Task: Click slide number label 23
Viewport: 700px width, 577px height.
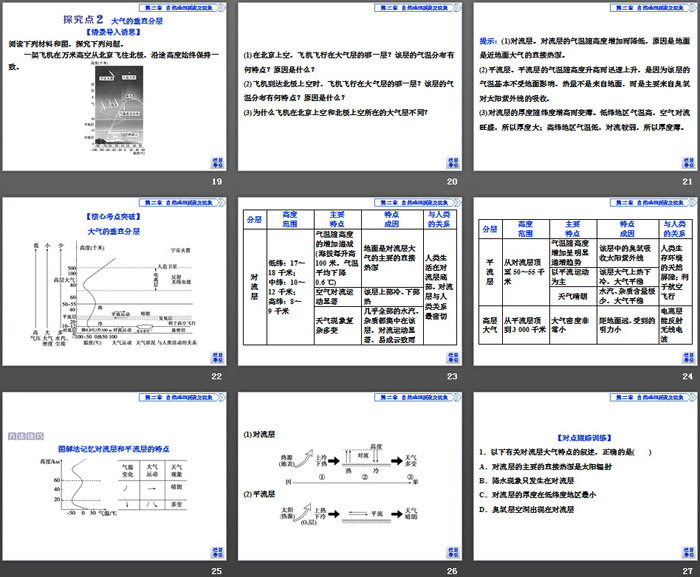Action: 452,376
